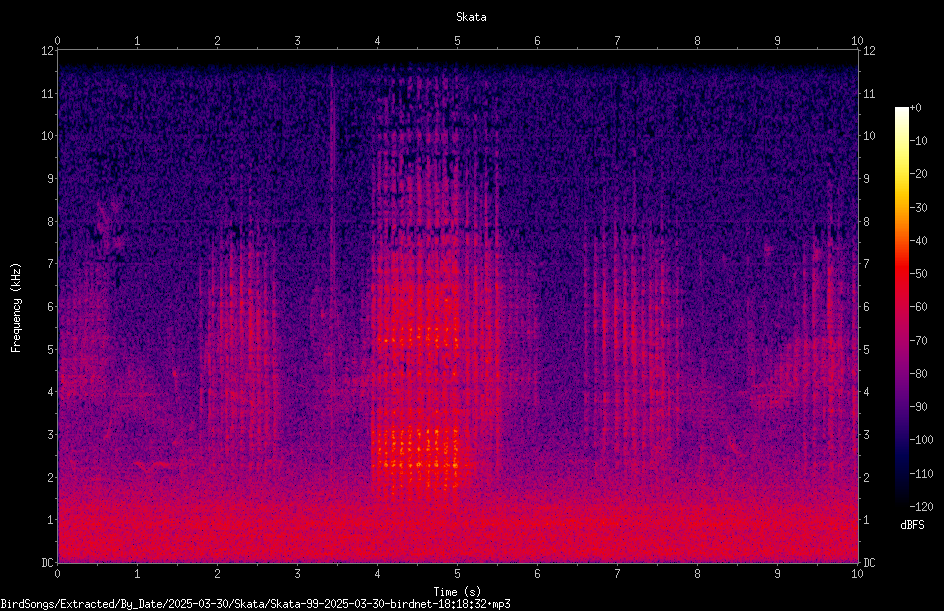Click the "-10" dBFS colorbar tick label
This screenshot has height=611, width=944.
point(918,141)
